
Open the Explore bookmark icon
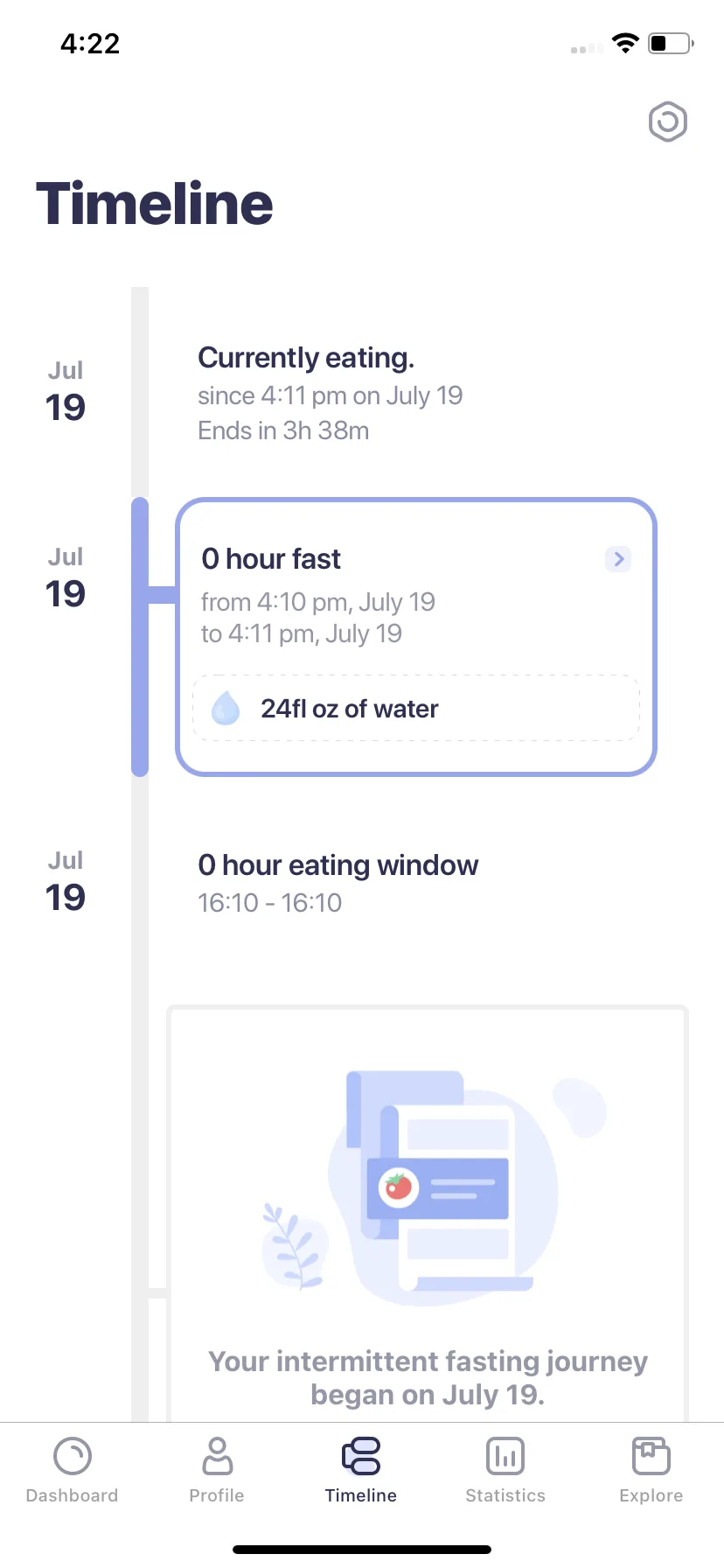coord(651,1456)
